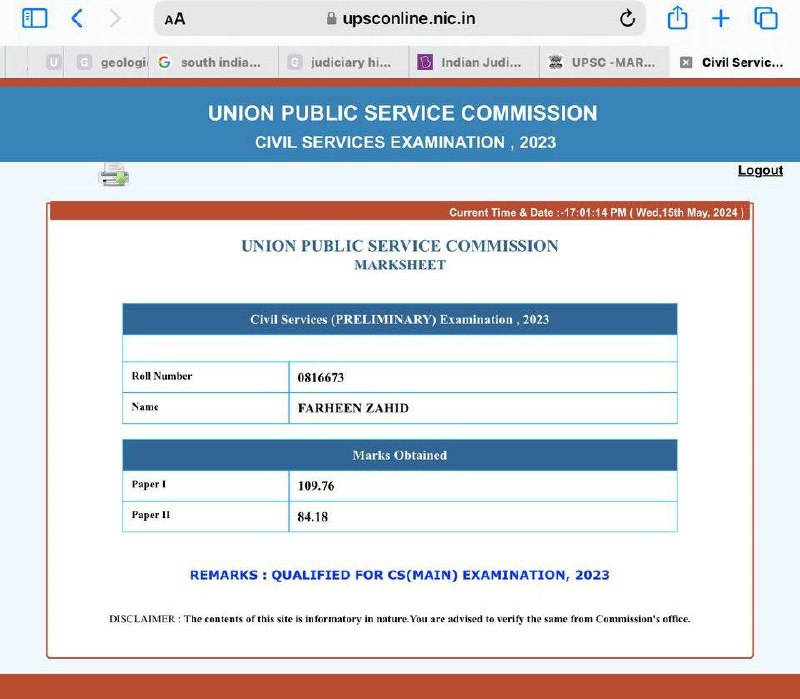Switch to the geologi tab
This screenshot has height=699, width=800.
point(106,62)
